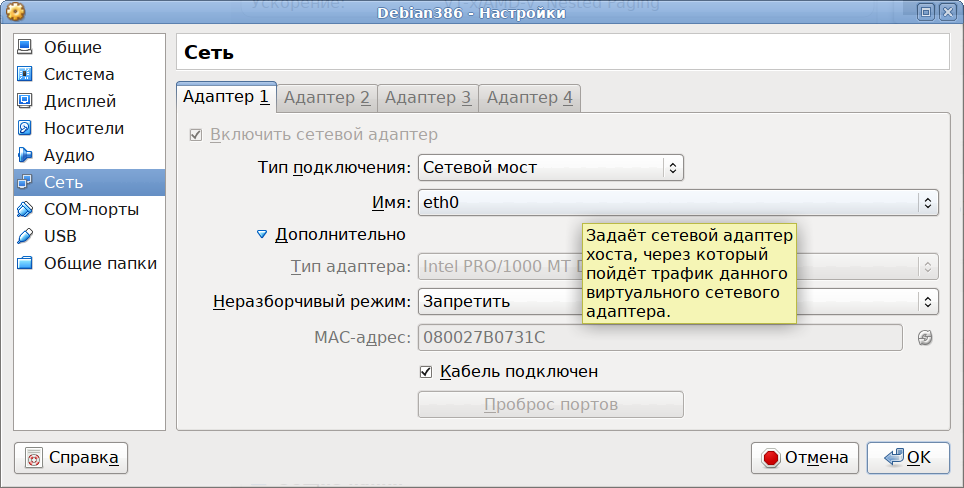Screen dimensions: 964x488
Task: Expand the Имя eth0 combo box
Action: coord(677,203)
